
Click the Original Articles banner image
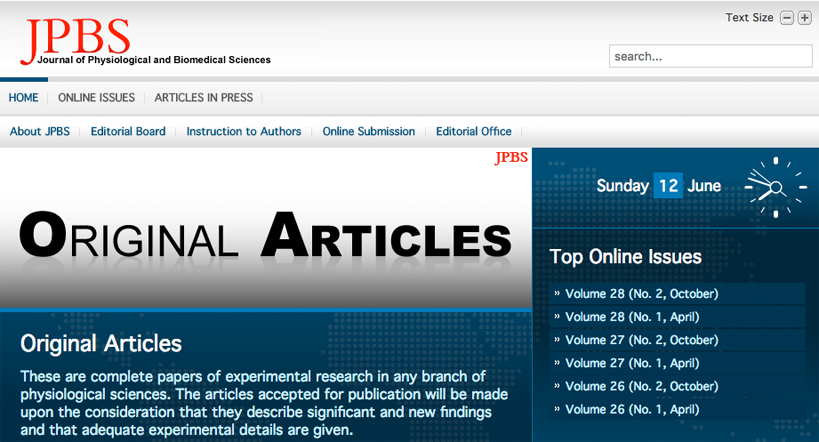click(x=266, y=228)
